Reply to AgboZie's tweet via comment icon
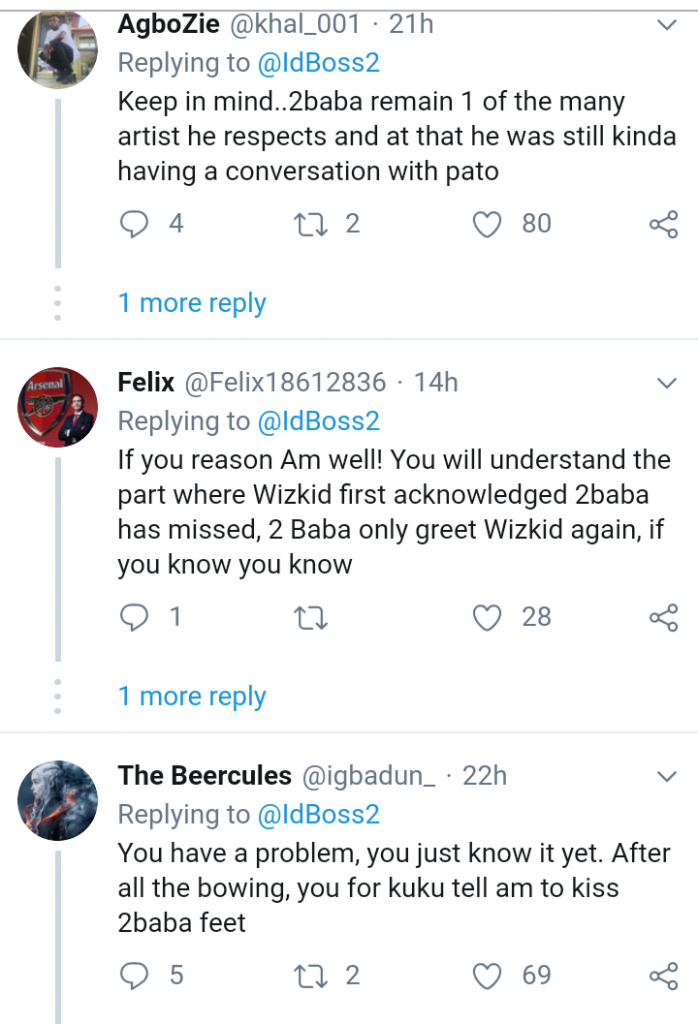698x1024 pixels. 134,224
